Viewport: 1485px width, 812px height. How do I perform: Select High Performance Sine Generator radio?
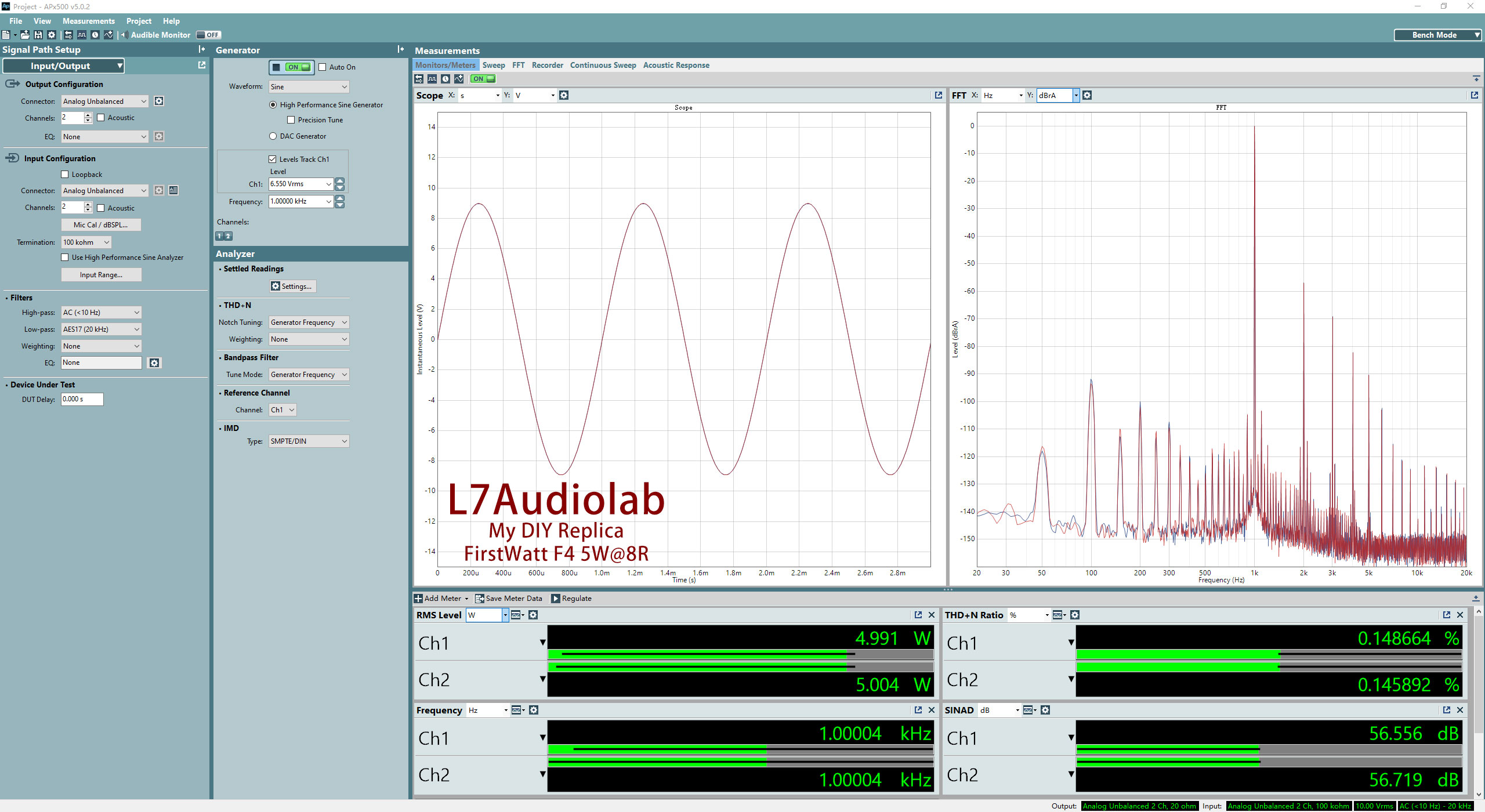point(273,105)
